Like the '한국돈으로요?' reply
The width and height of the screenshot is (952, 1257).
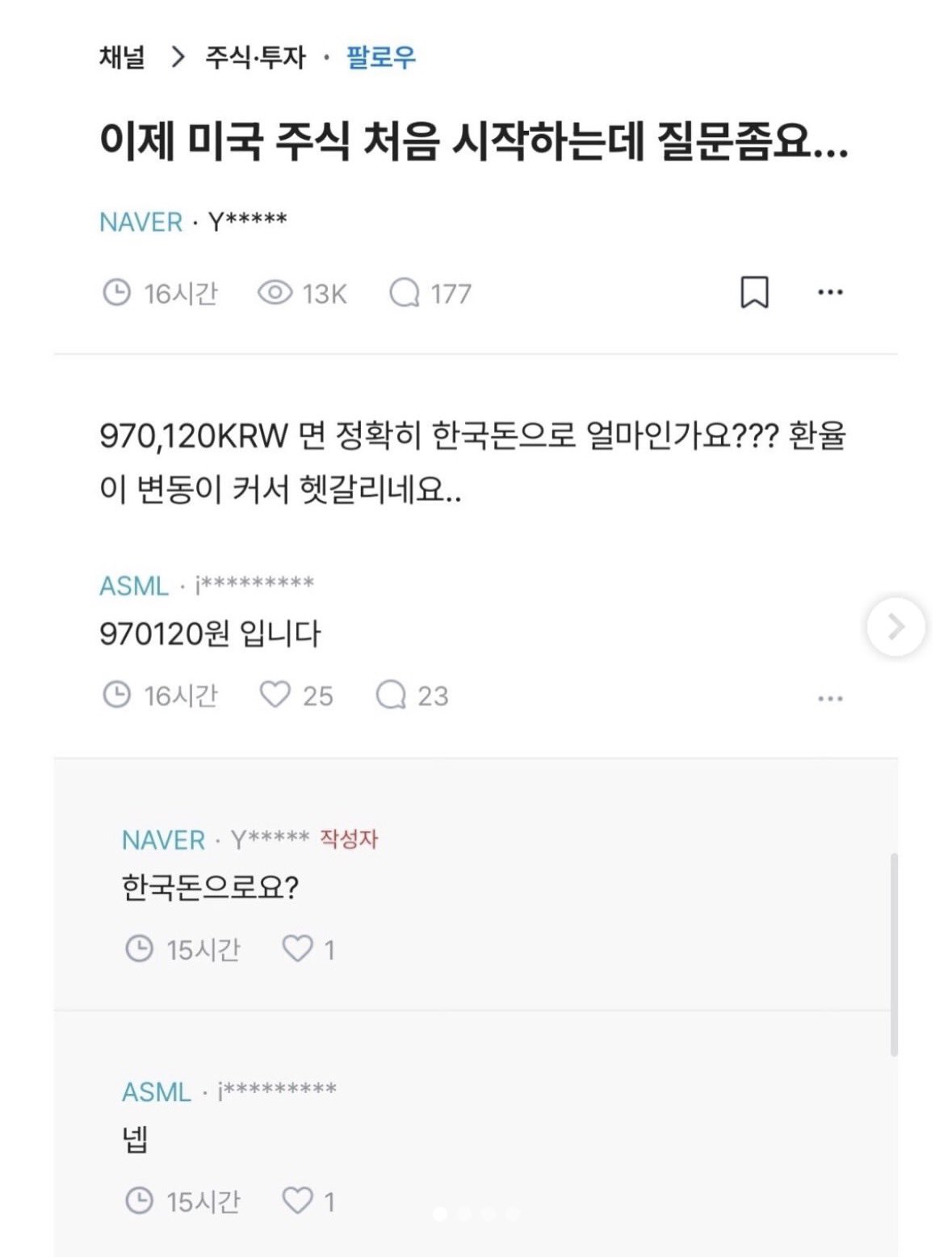(x=297, y=948)
